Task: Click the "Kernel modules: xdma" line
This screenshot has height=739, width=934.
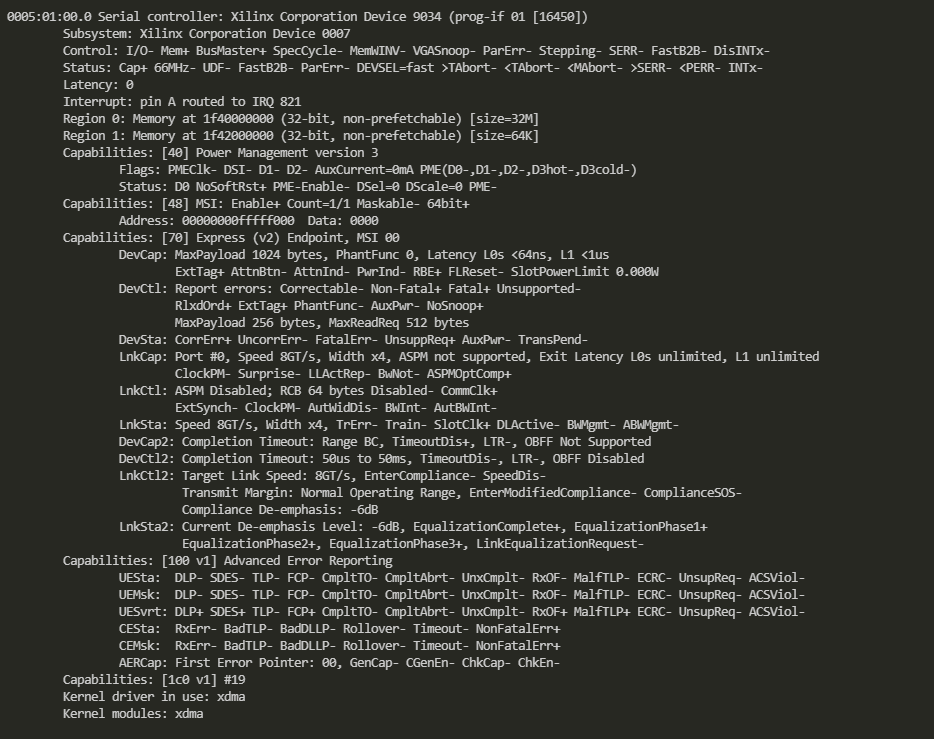Action: 133,713
